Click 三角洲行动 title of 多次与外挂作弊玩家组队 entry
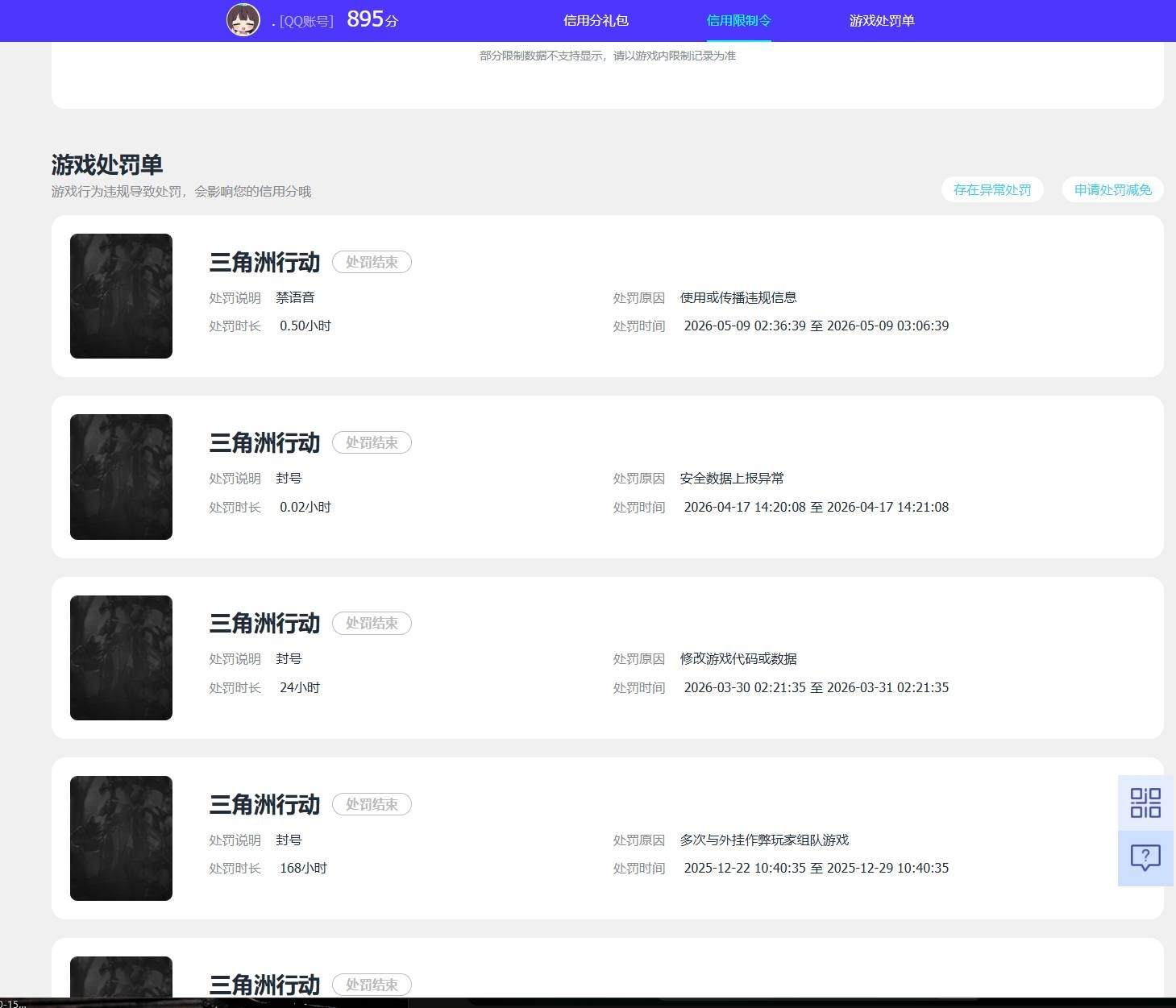Viewport: 1176px width, 1008px height. (x=264, y=804)
